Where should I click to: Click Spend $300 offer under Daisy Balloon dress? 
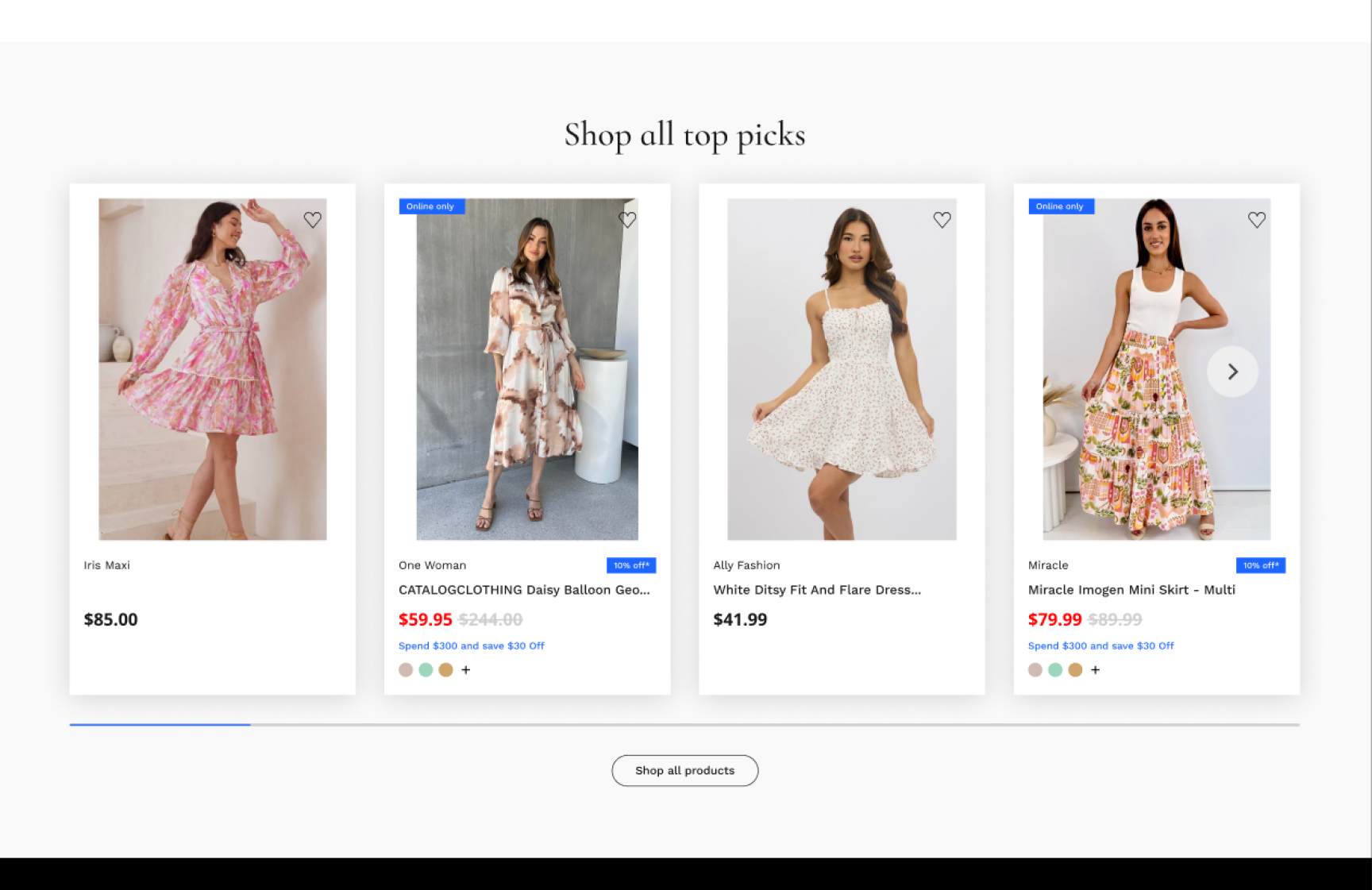[472, 646]
